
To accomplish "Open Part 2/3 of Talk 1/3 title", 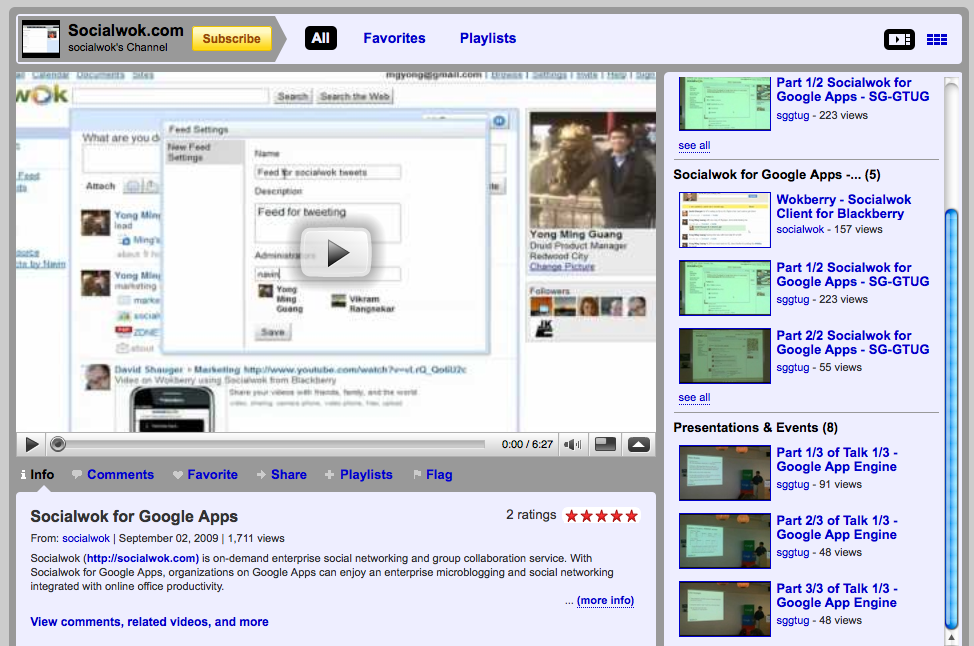I will click(837, 527).
